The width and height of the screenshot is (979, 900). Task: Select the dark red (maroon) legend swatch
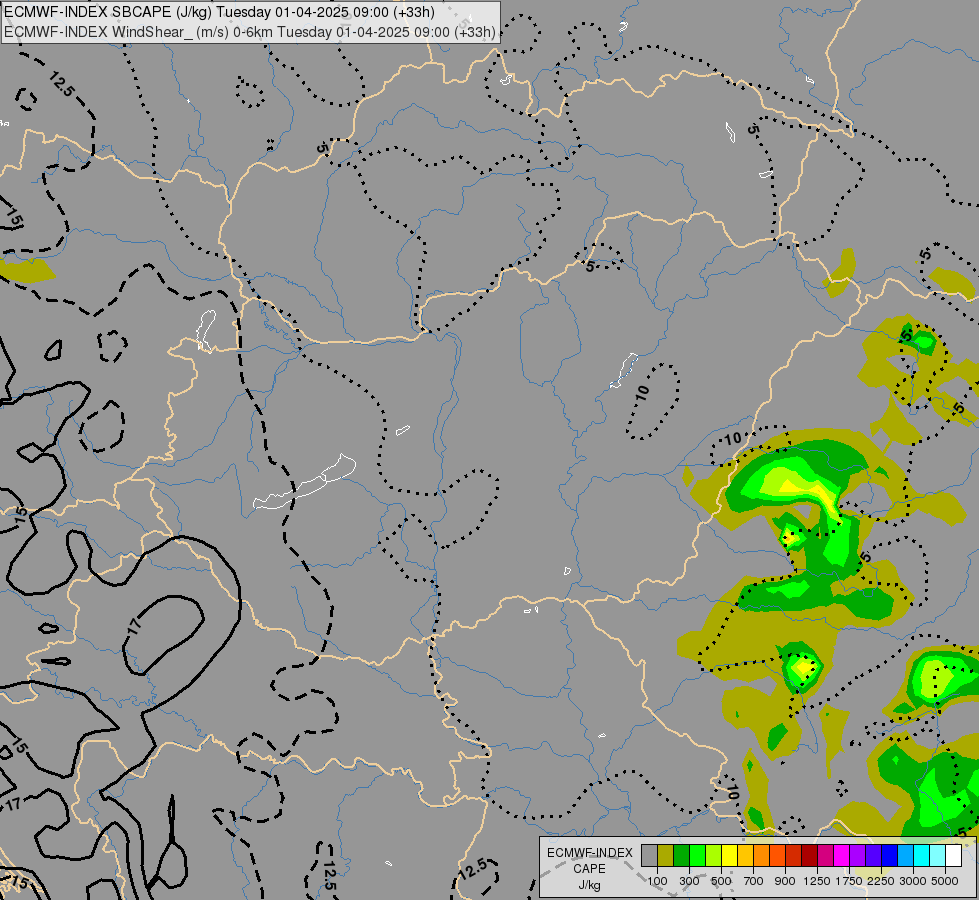click(x=809, y=856)
